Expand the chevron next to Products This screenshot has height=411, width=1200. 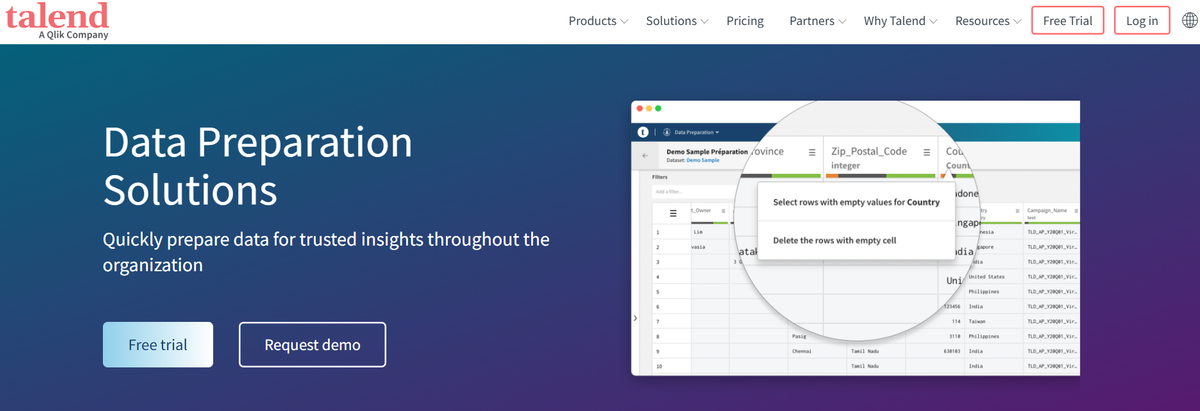(x=625, y=22)
